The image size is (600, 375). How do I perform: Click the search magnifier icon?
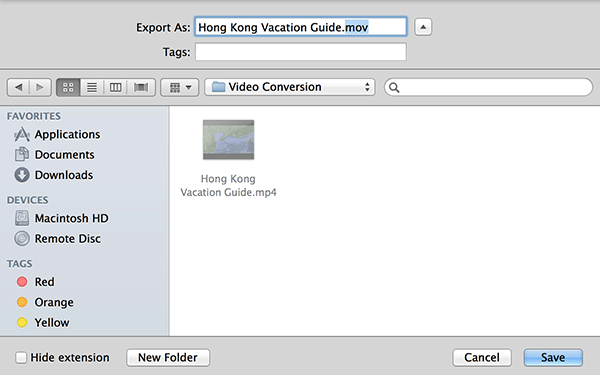tap(394, 88)
